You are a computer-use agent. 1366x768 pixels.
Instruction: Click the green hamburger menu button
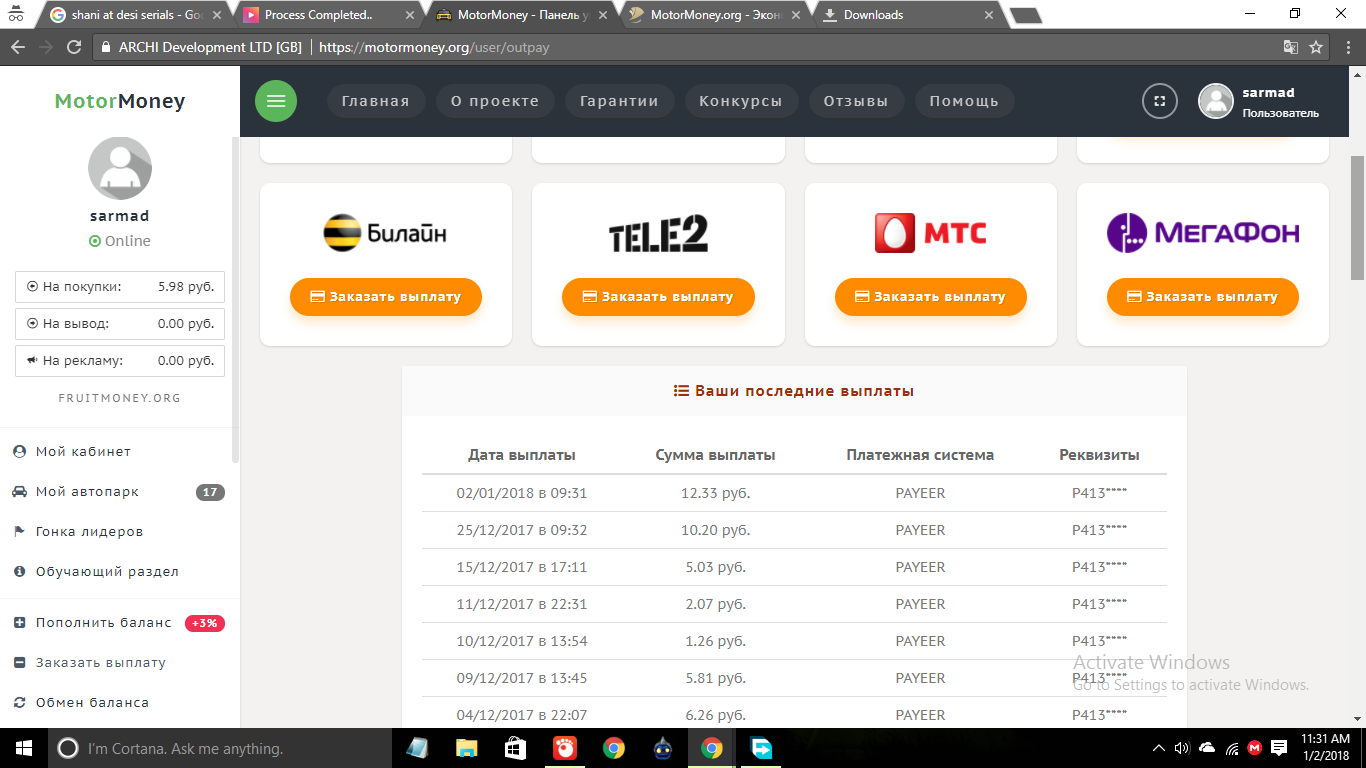(276, 101)
